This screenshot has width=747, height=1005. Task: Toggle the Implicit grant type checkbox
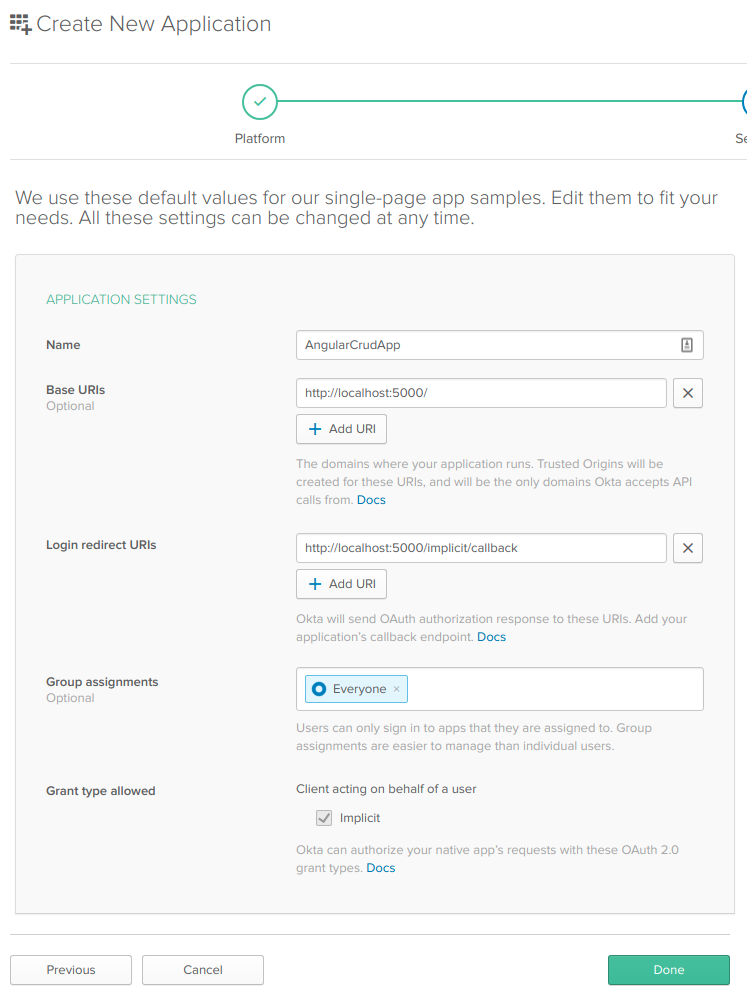(324, 818)
